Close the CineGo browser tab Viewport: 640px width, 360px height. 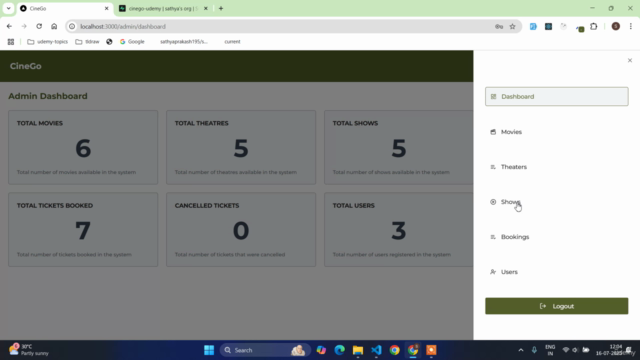pyautogui.click(x=107, y=9)
